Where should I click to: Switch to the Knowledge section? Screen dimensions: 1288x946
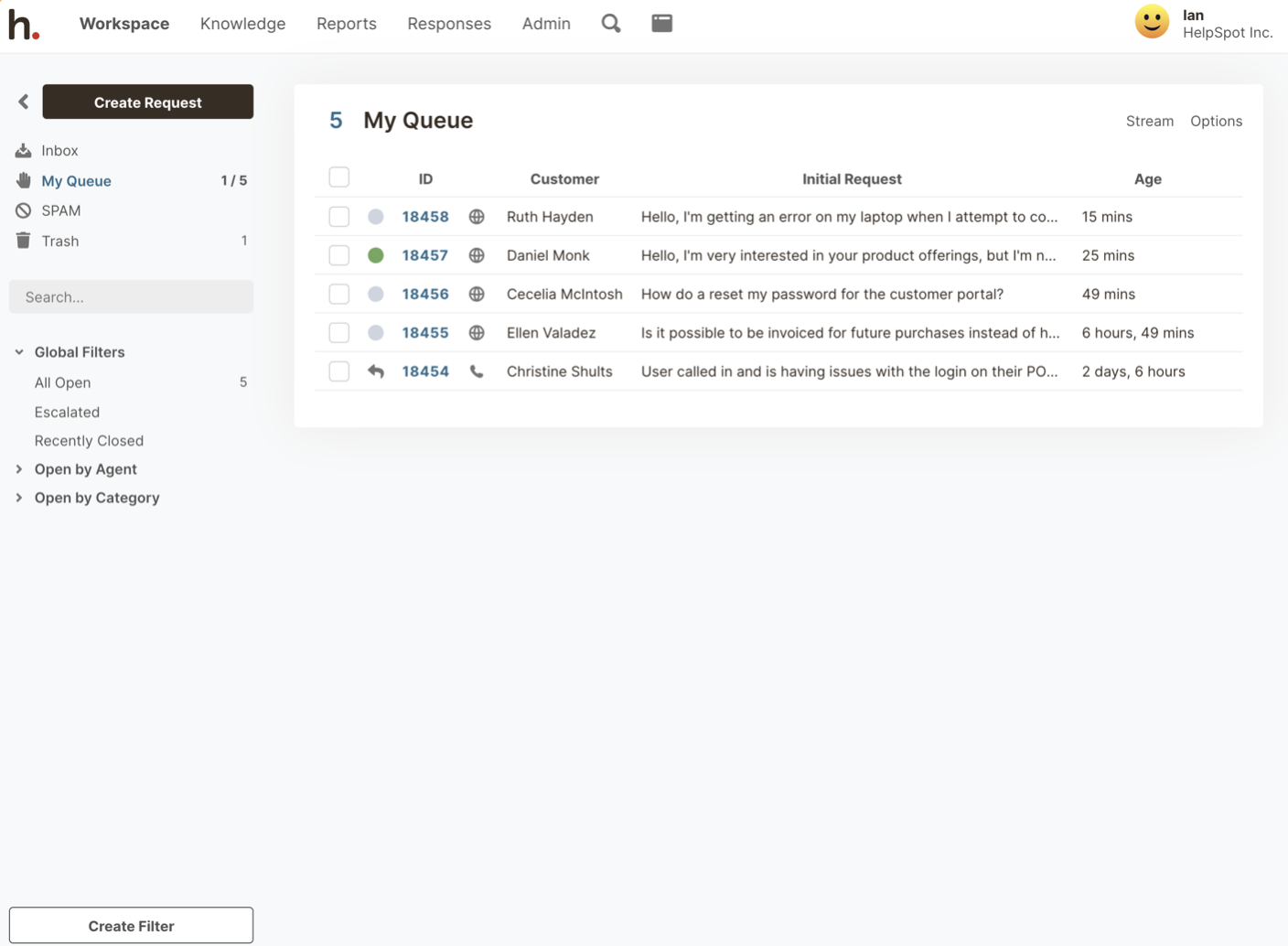point(242,23)
